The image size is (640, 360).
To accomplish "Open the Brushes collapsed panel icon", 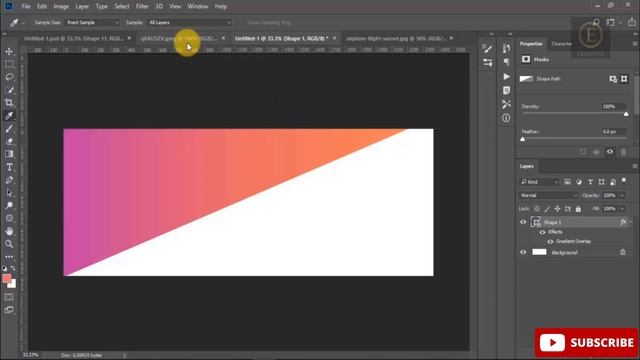I will (x=487, y=49).
